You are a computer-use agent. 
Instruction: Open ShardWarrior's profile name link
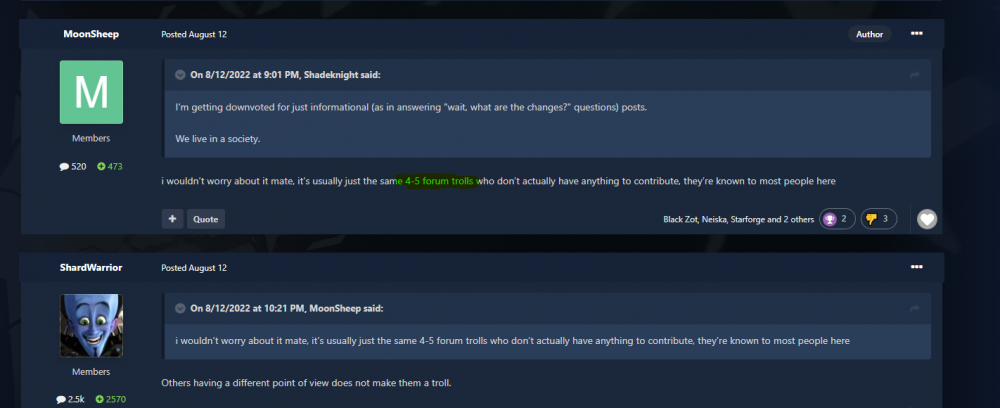click(91, 268)
